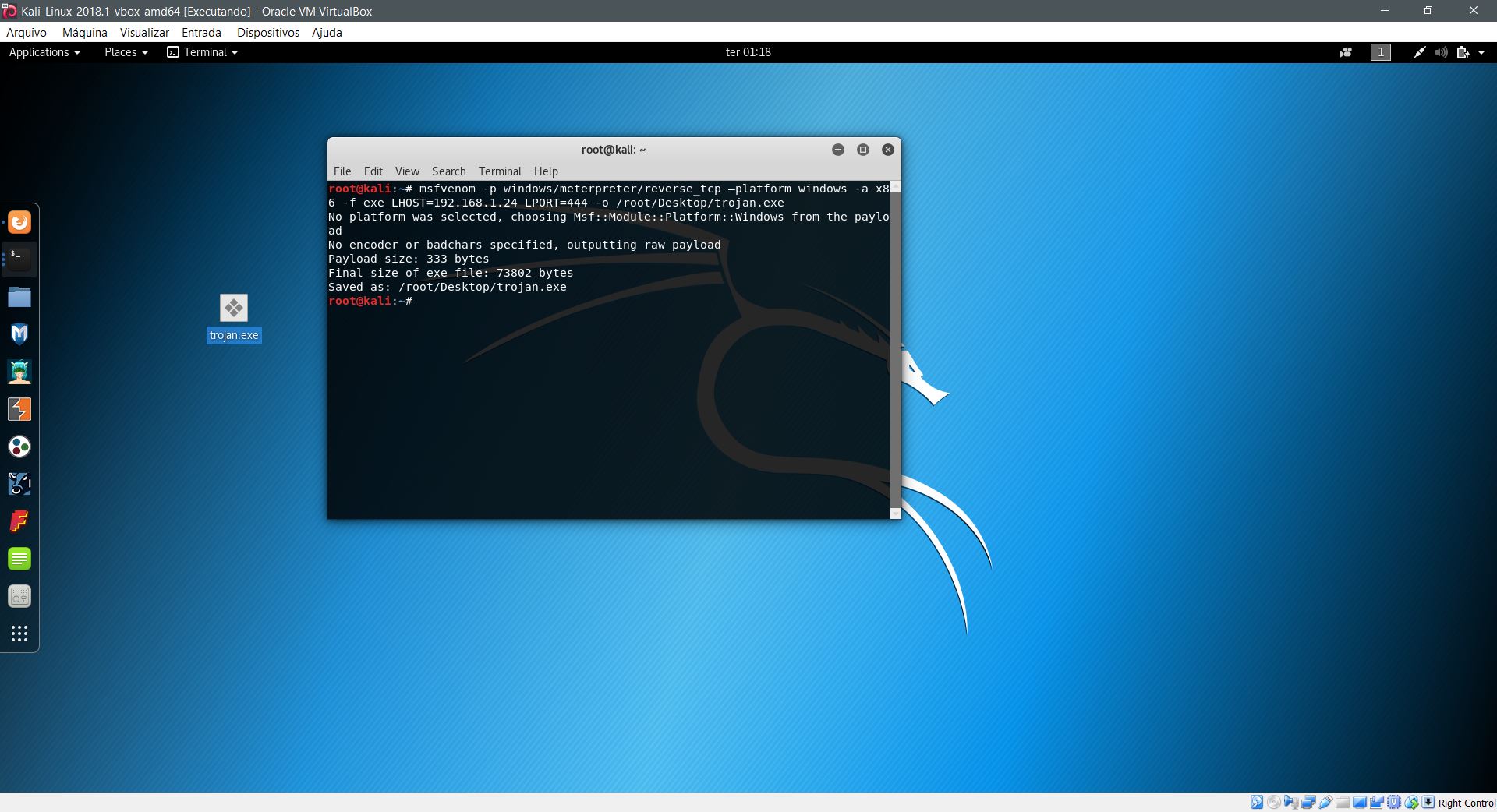Expand the Places dropdown in the top bar
The image size is (1497, 812).
[125, 52]
